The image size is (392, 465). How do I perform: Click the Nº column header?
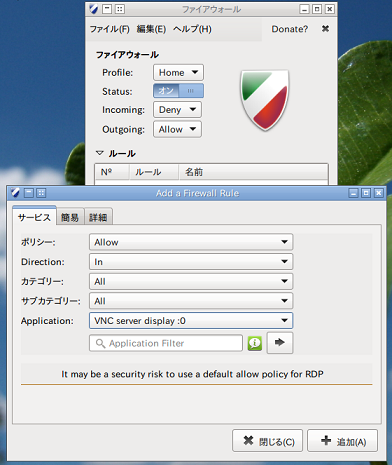tap(112, 172)
